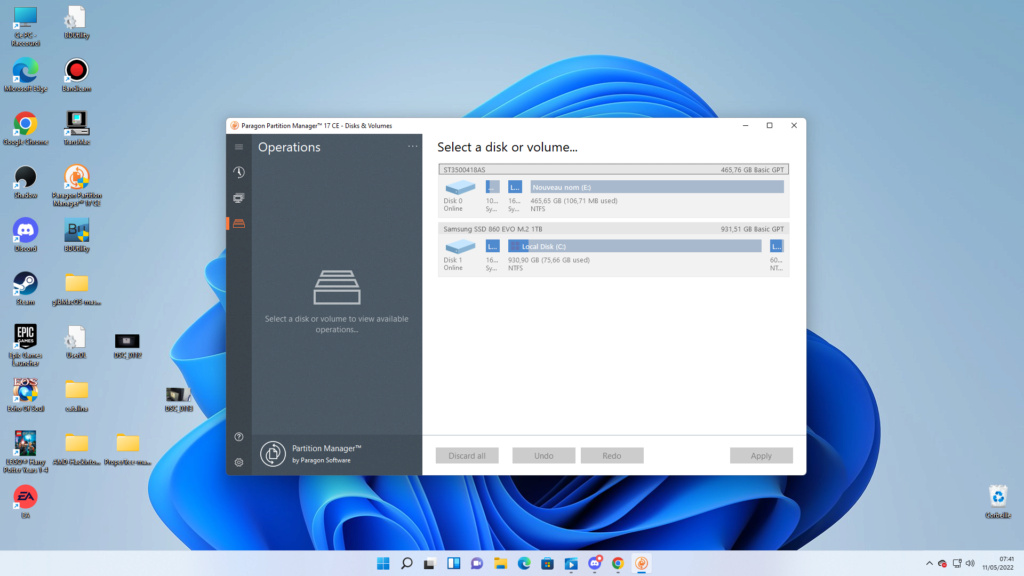Click the 930,90 GB (75,66 GB used) text
The image size is (1024, 576).
coord(549,260)
